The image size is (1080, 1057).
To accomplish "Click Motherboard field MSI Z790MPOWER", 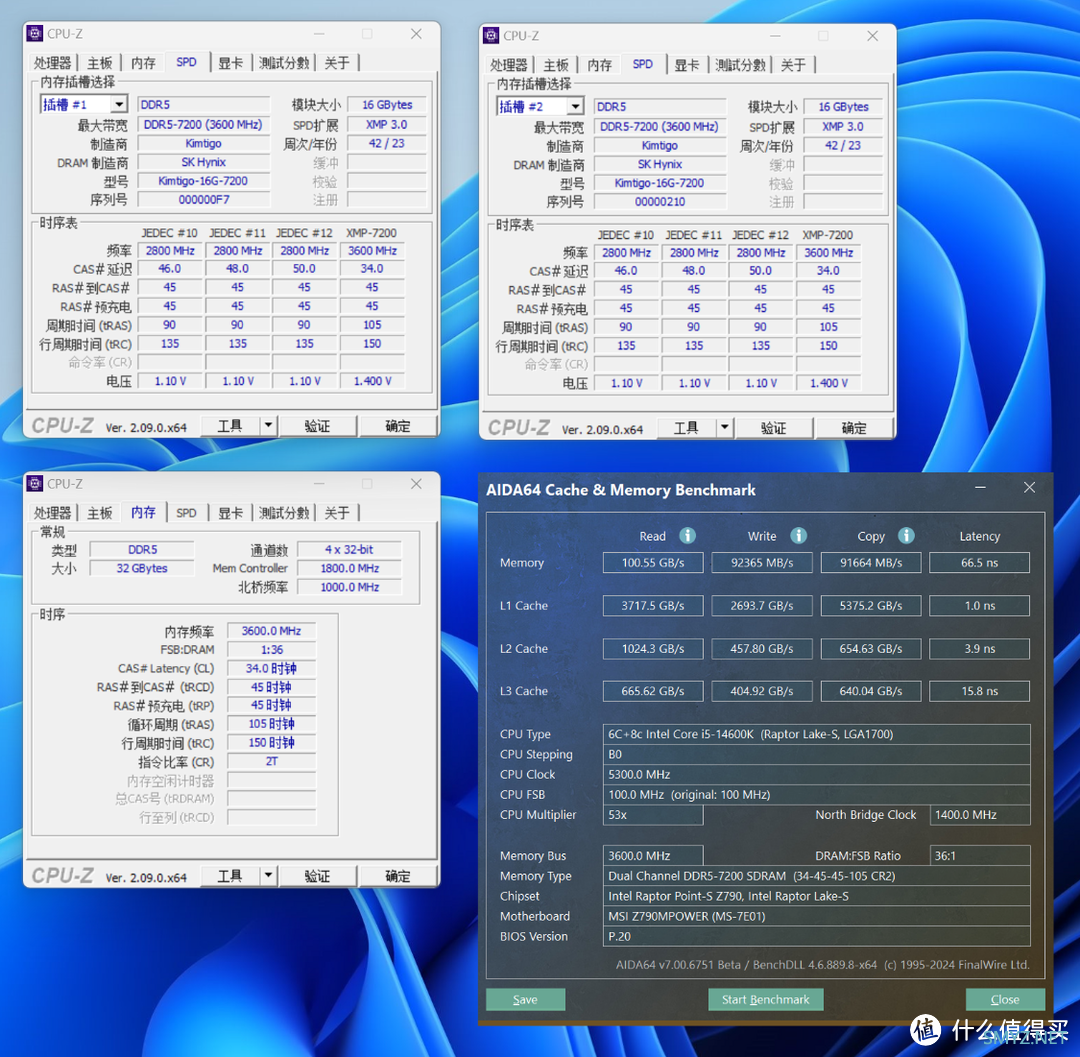I will click(816, 916).
